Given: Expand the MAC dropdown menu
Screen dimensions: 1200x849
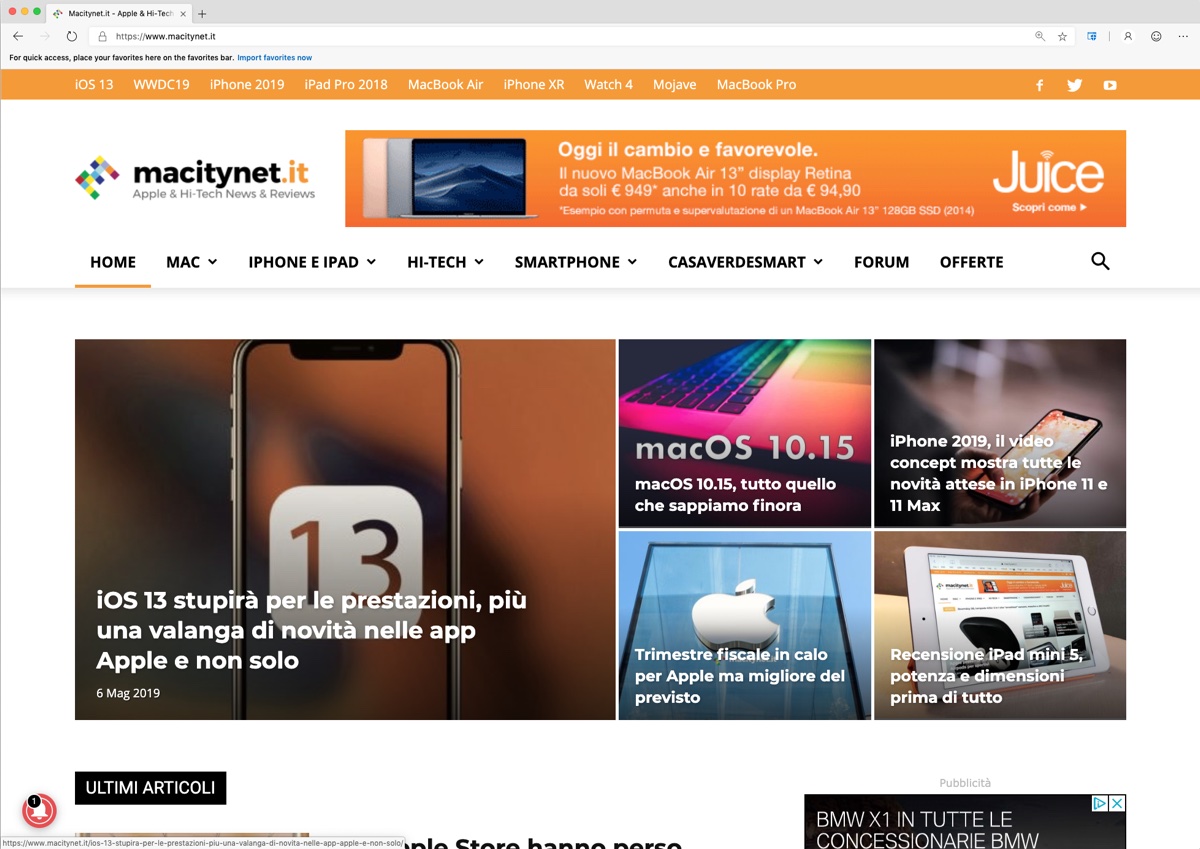Looking at the screenshot, I should coord(191,262).
